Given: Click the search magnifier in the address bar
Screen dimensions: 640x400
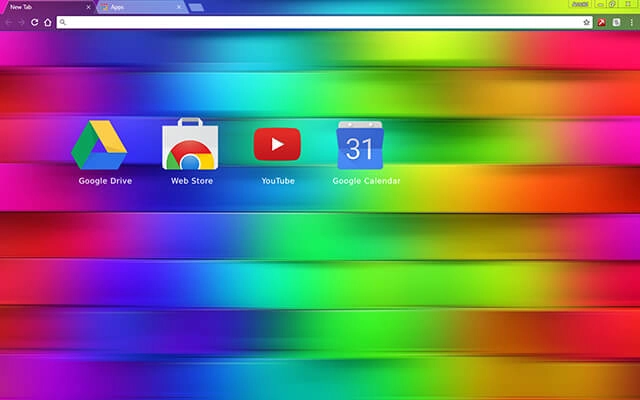Looking at the screenshot, I should (x=62, y=22).
